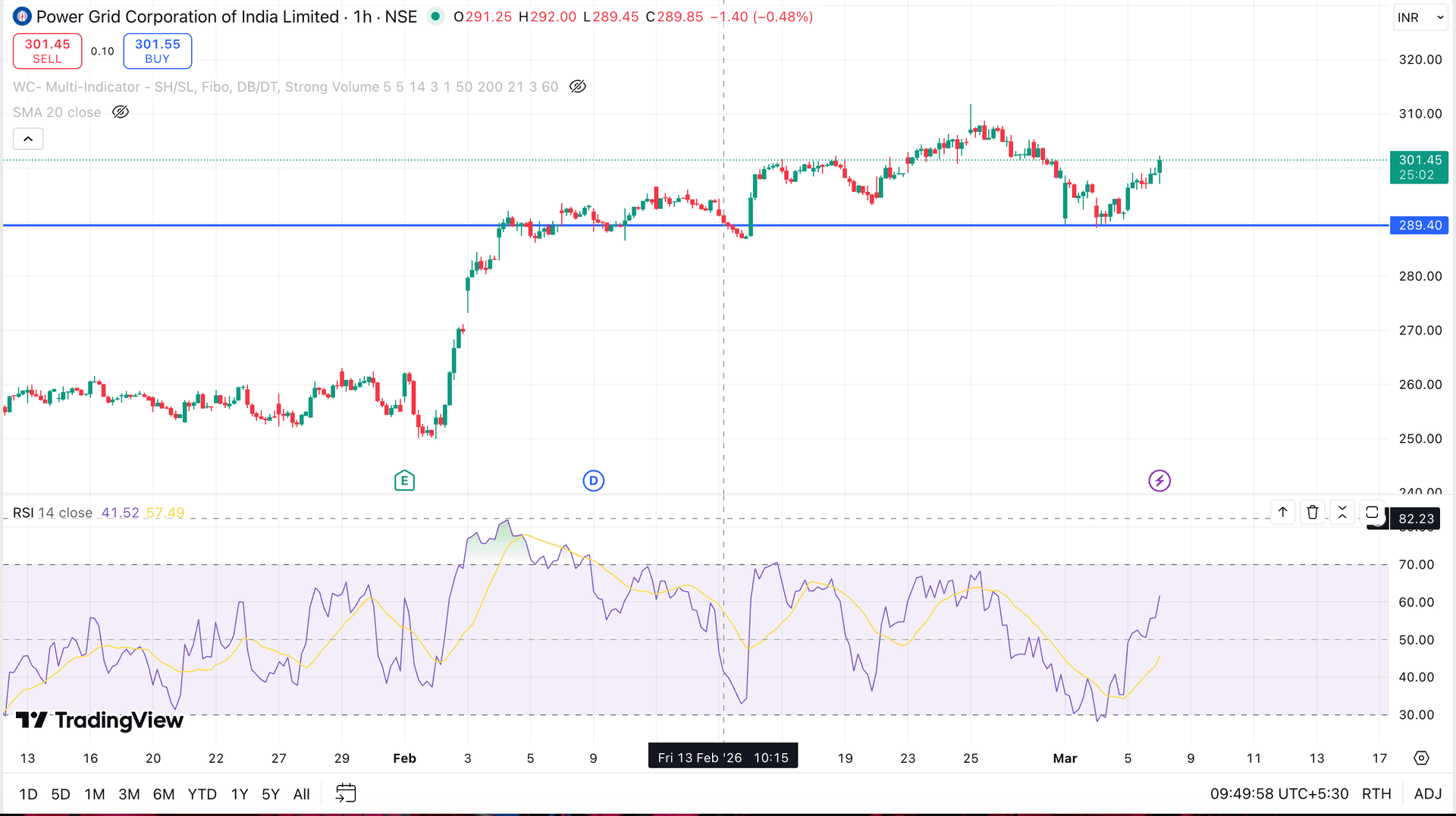
Task: Click the TradingView logo
Action: [x=99, y=720]
